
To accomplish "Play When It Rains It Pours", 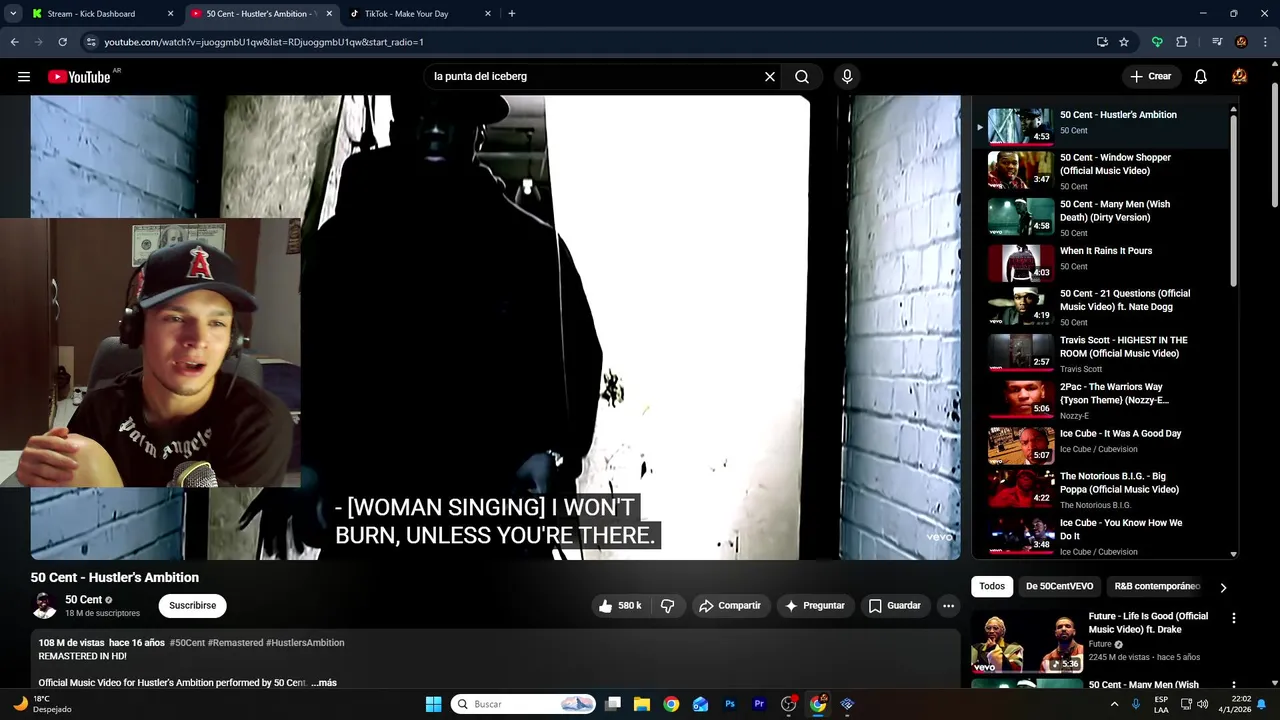I will click(1100, 263).
